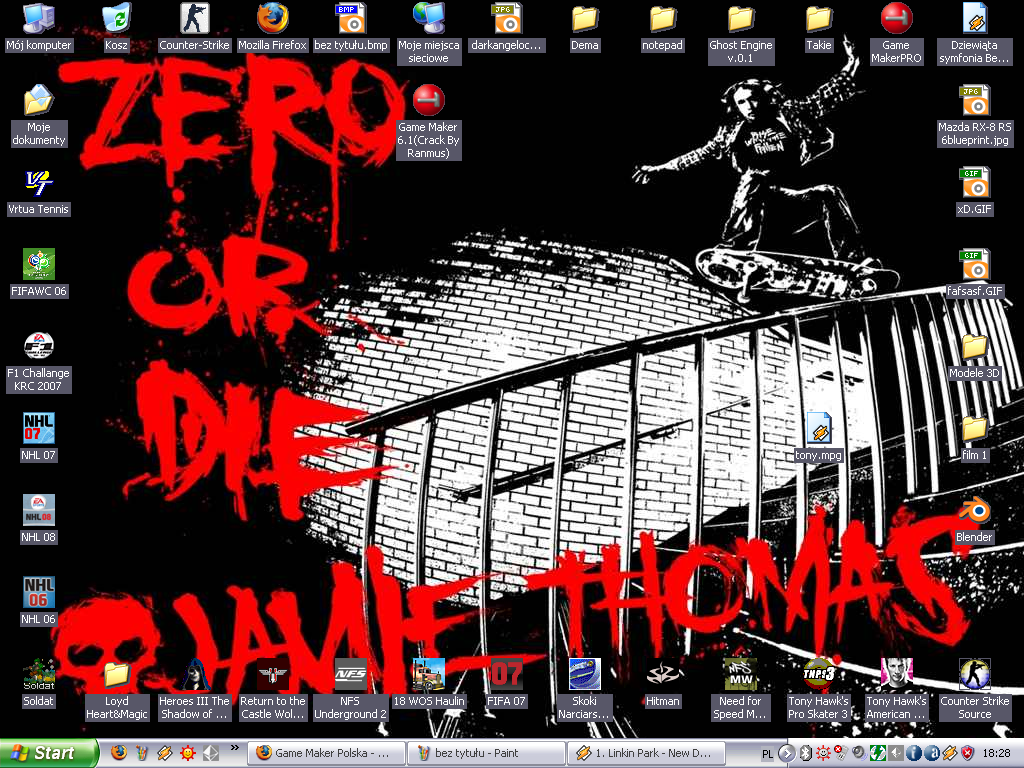The height and width of the screenshot is (768, 1024).
Task: Switch to Game Maker Polska Firefox window
Action: click(x=327, y=753)
